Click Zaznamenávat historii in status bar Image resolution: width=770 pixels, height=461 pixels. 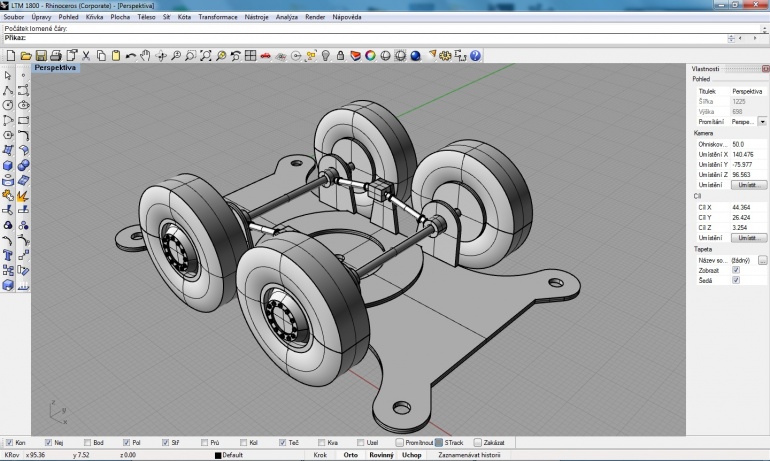[x=469, y=455]
